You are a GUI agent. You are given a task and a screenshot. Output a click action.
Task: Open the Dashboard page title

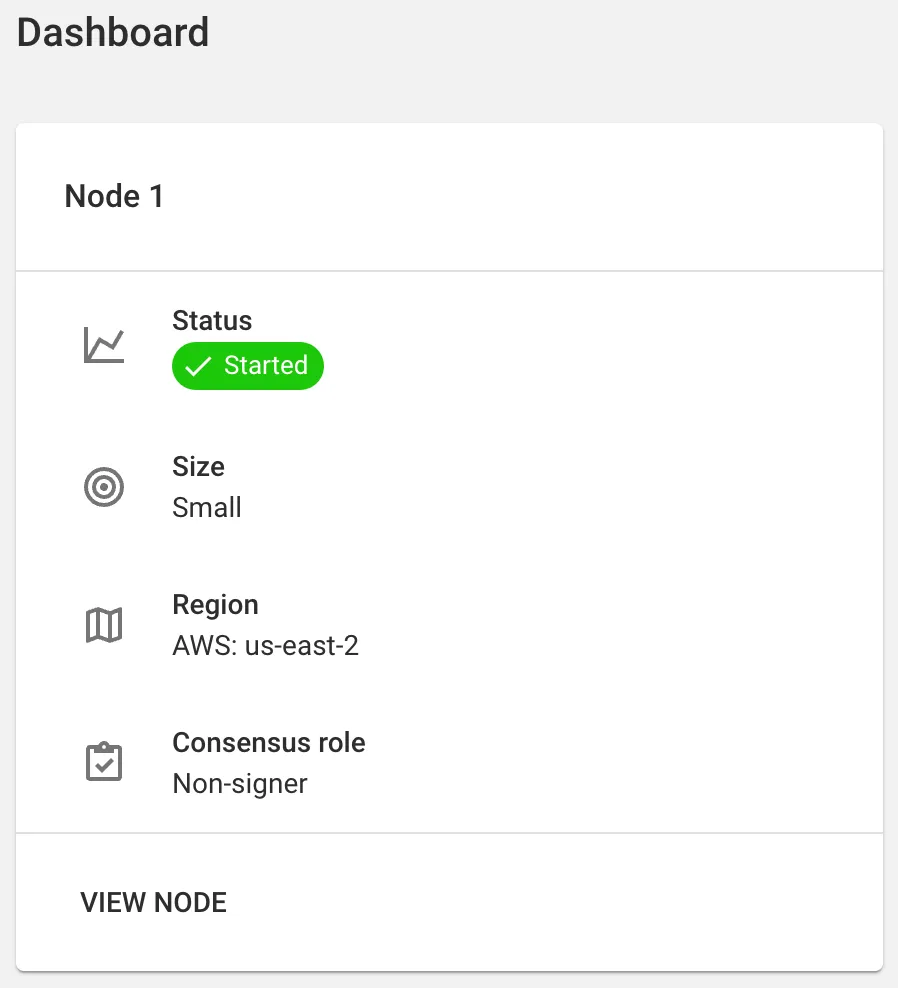tap(112, 33)
